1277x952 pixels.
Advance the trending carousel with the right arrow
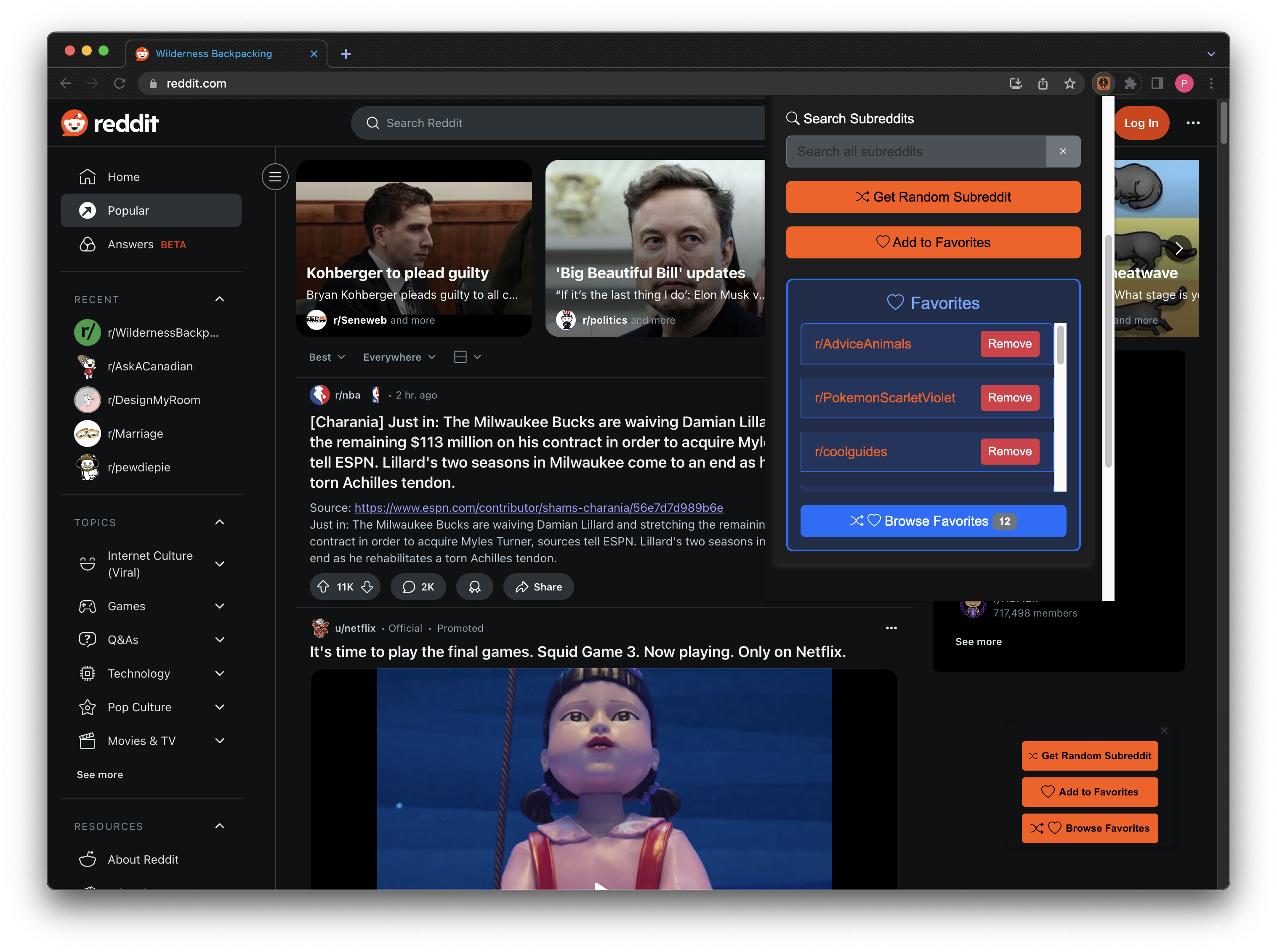tap(1179, 248)
